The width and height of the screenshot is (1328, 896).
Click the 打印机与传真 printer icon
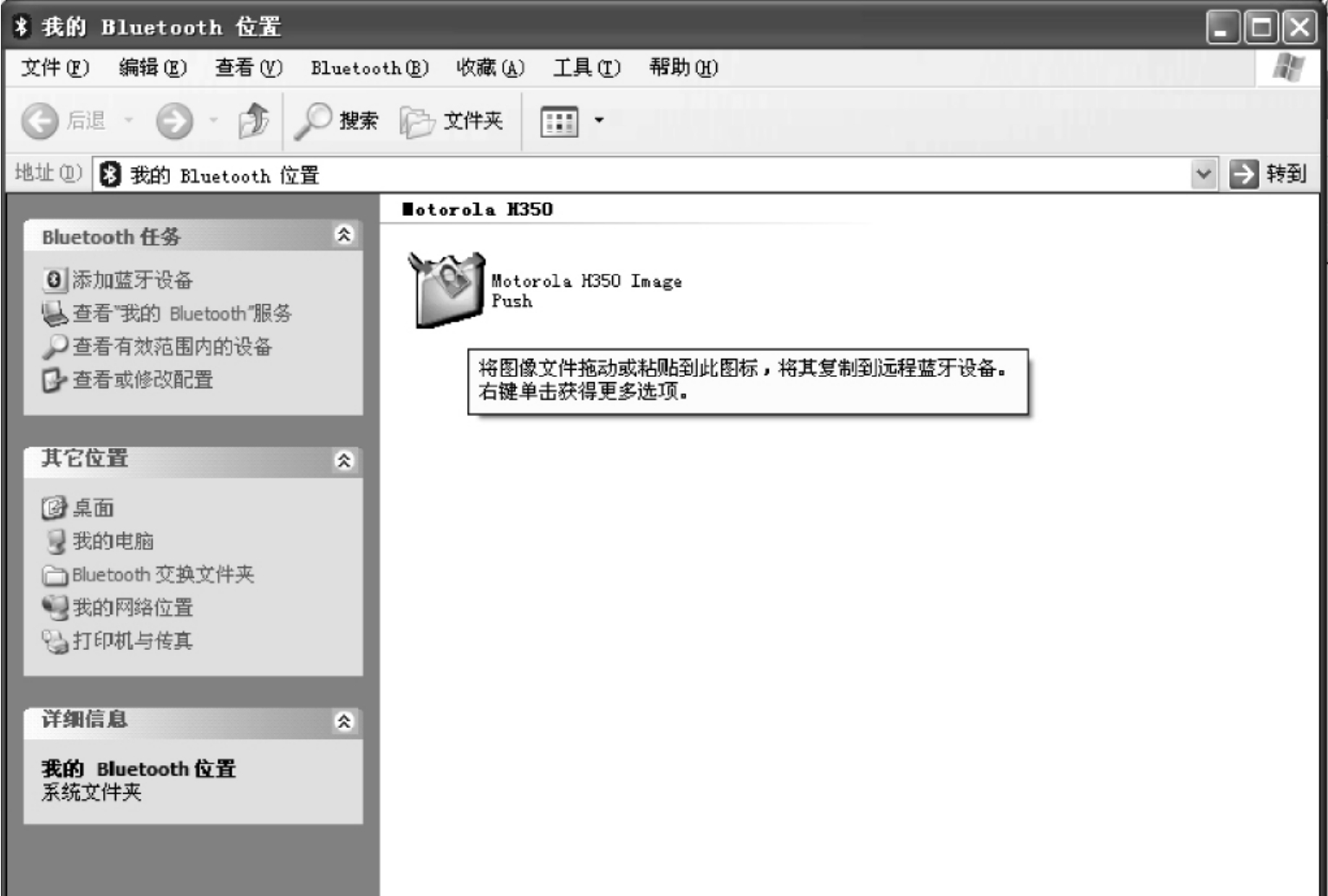(x=55, y=641)
